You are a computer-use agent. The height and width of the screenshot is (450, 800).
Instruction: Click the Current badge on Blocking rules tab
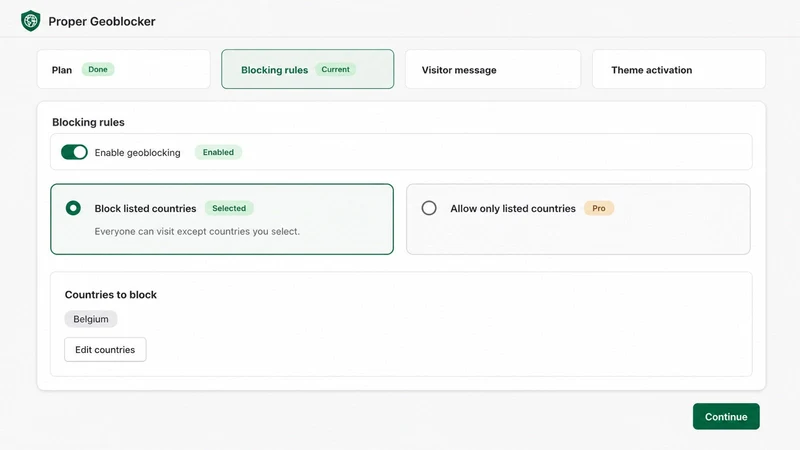335,69
